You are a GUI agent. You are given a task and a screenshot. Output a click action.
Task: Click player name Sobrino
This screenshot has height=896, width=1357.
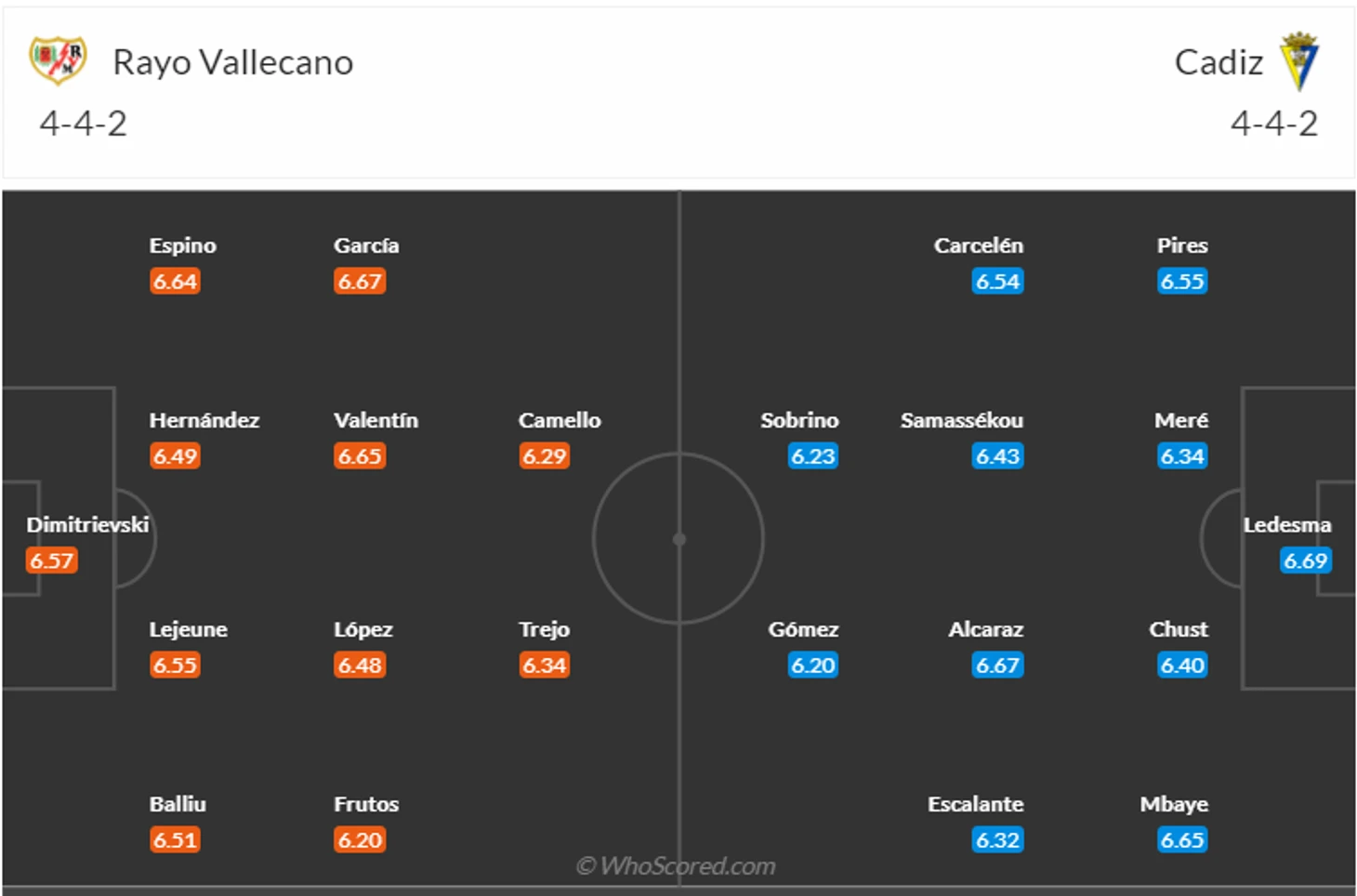click(x=799, y=420)
